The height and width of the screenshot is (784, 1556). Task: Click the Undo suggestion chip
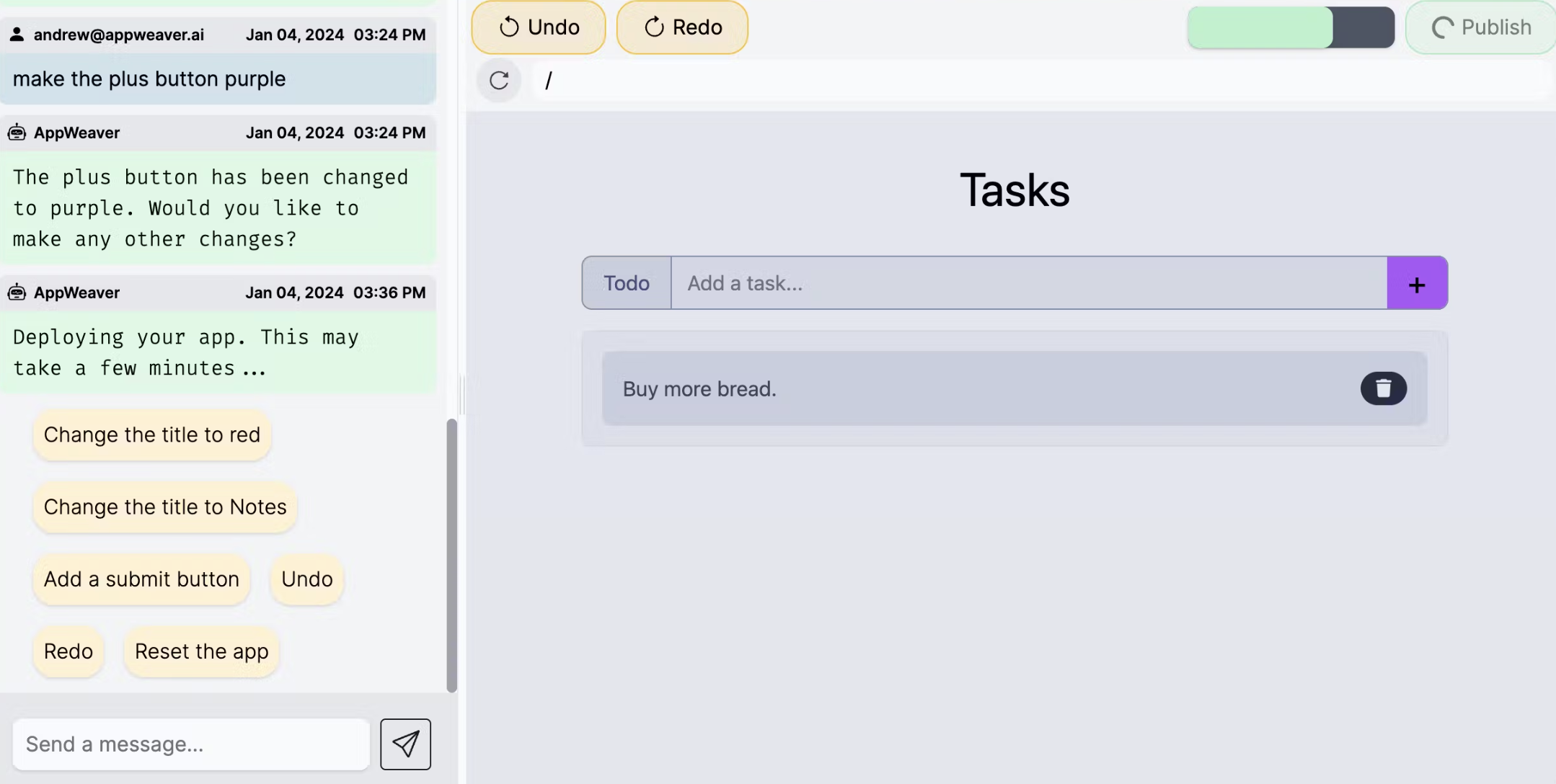306,579
